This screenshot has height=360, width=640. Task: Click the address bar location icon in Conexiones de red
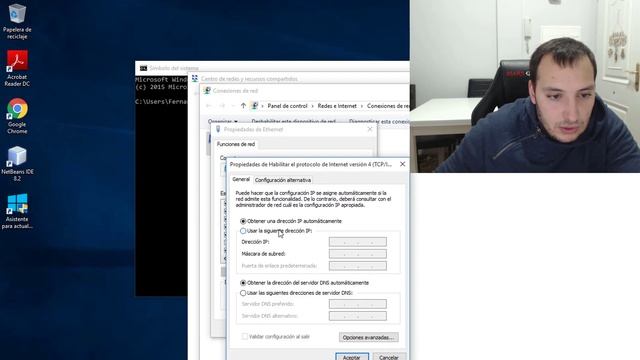254,106
